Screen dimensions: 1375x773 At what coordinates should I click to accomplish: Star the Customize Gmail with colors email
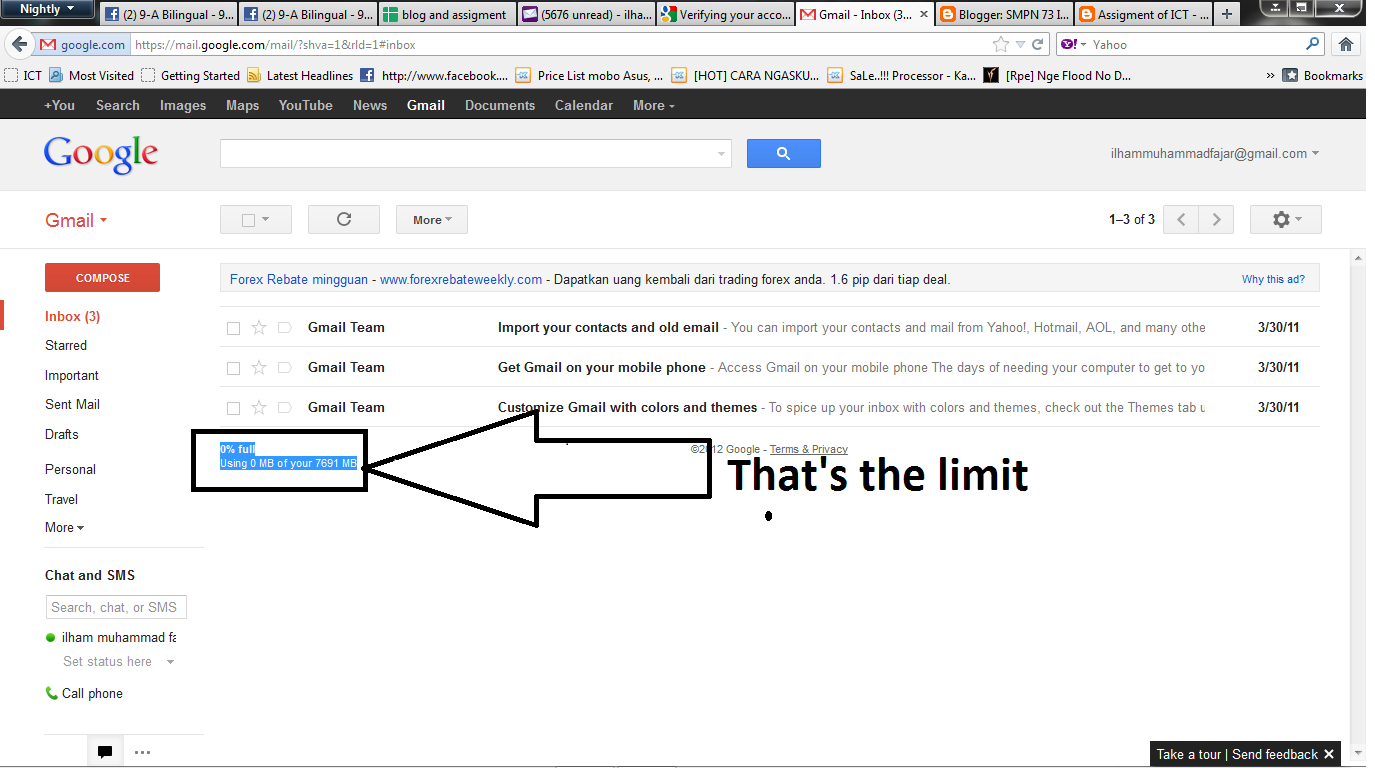[x=259, y=407]
